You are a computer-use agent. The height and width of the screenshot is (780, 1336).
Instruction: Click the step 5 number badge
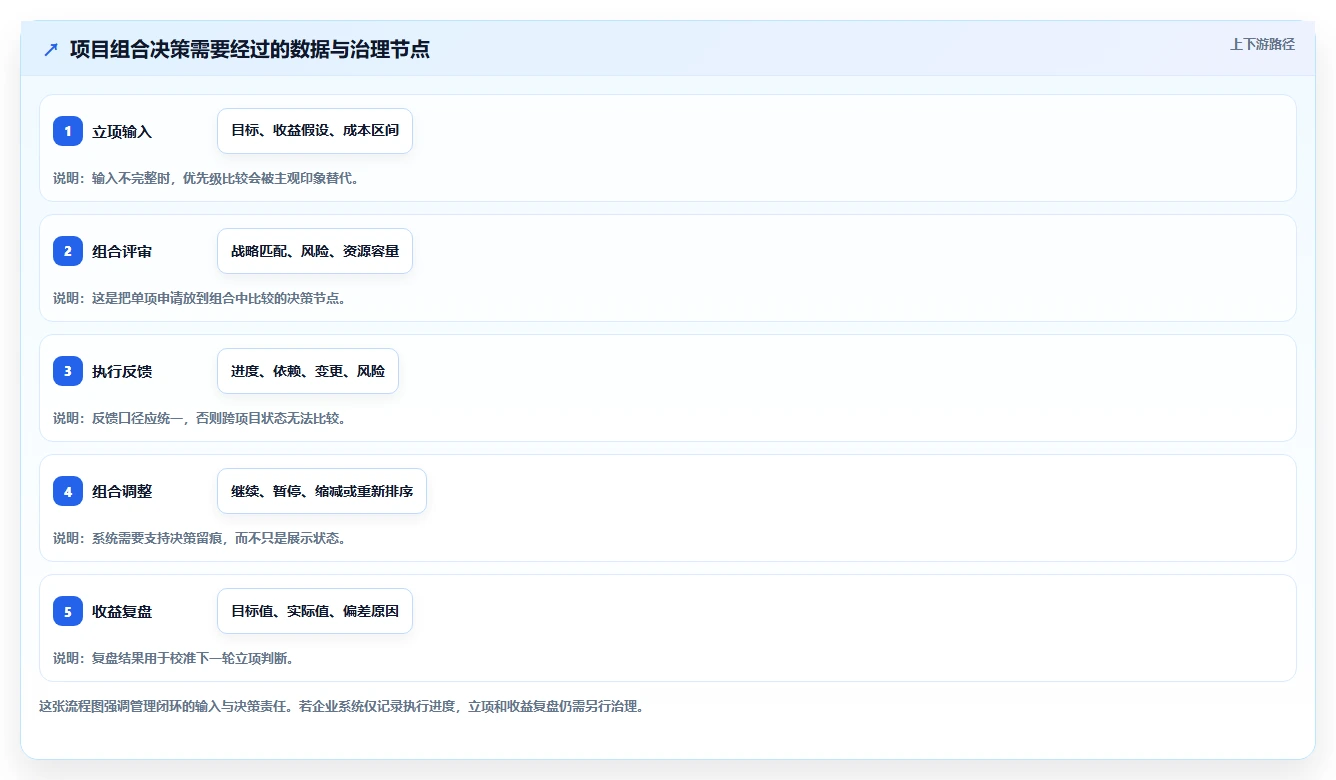coord(68,611)
